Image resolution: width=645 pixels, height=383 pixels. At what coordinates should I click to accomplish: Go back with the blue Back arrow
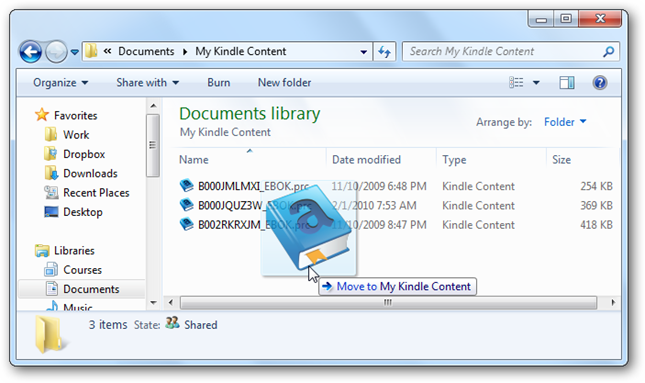[x=30, y=52]
